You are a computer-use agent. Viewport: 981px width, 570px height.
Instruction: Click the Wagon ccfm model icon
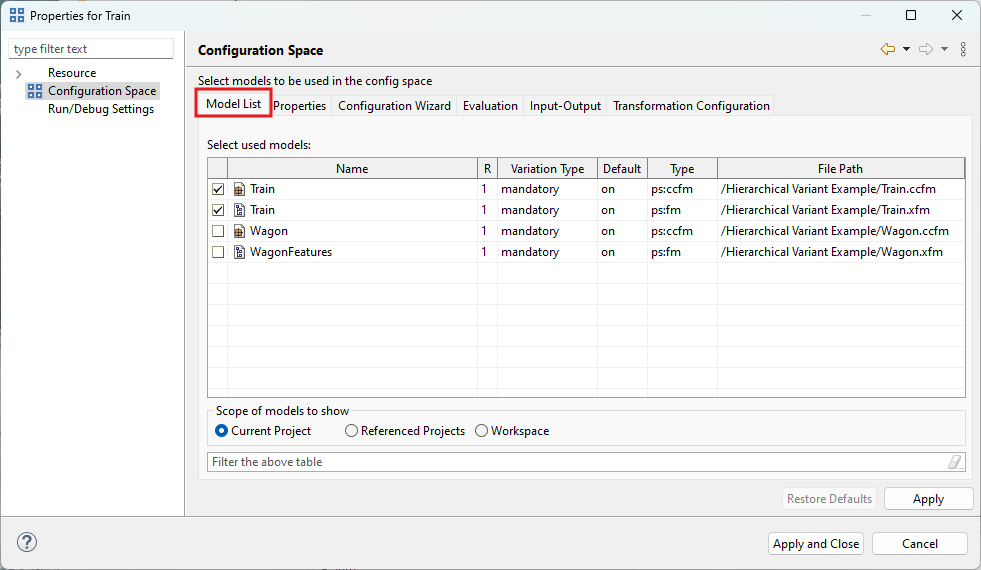239,231
